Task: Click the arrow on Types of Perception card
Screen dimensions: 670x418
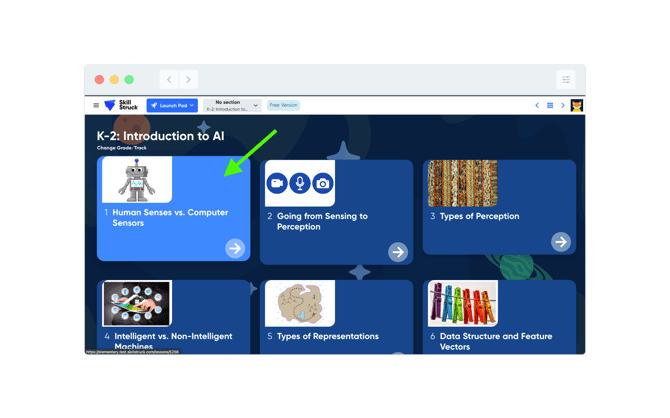Action: tap(561, 241)
